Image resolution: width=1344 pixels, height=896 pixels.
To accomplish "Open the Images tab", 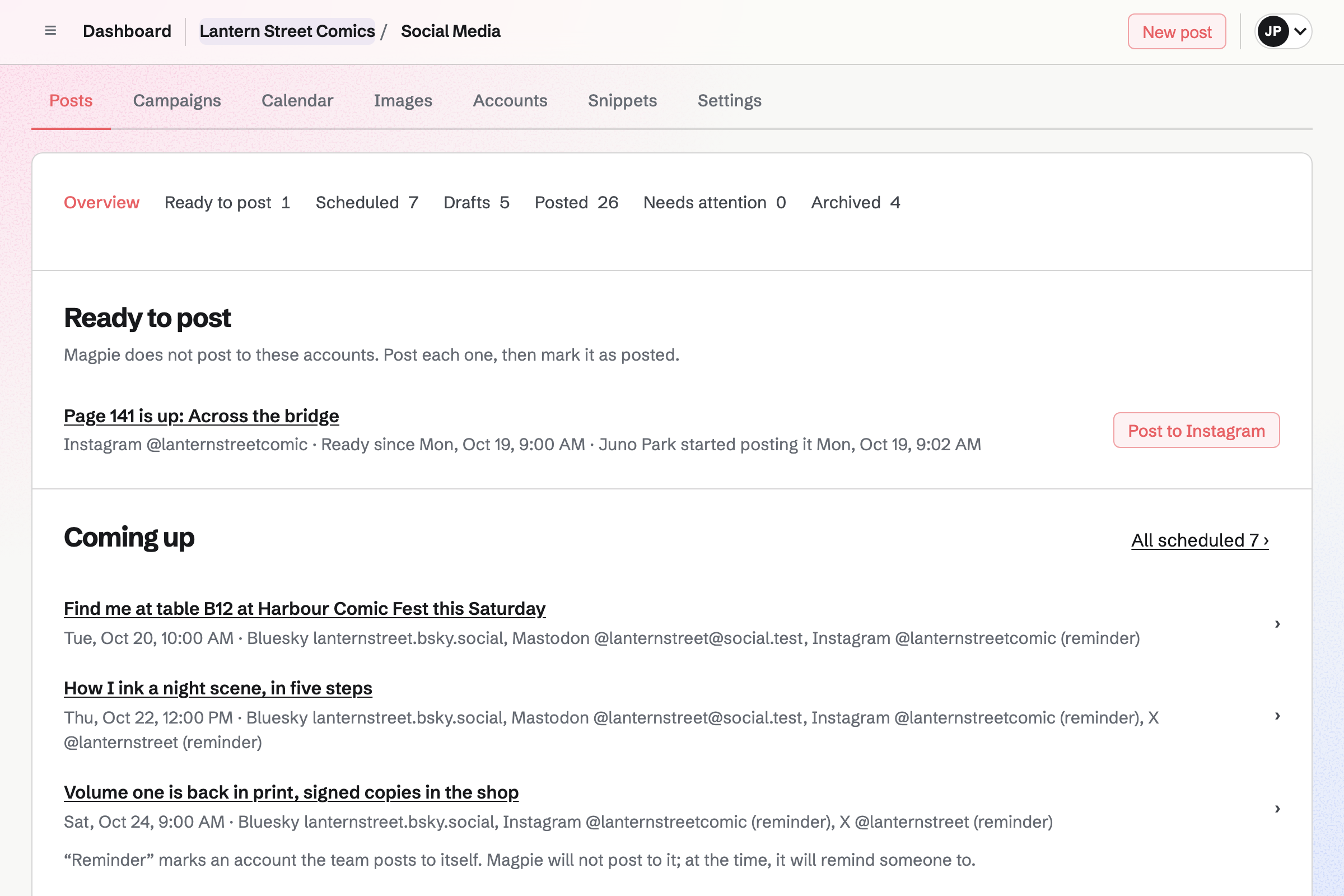I will 403,101.
